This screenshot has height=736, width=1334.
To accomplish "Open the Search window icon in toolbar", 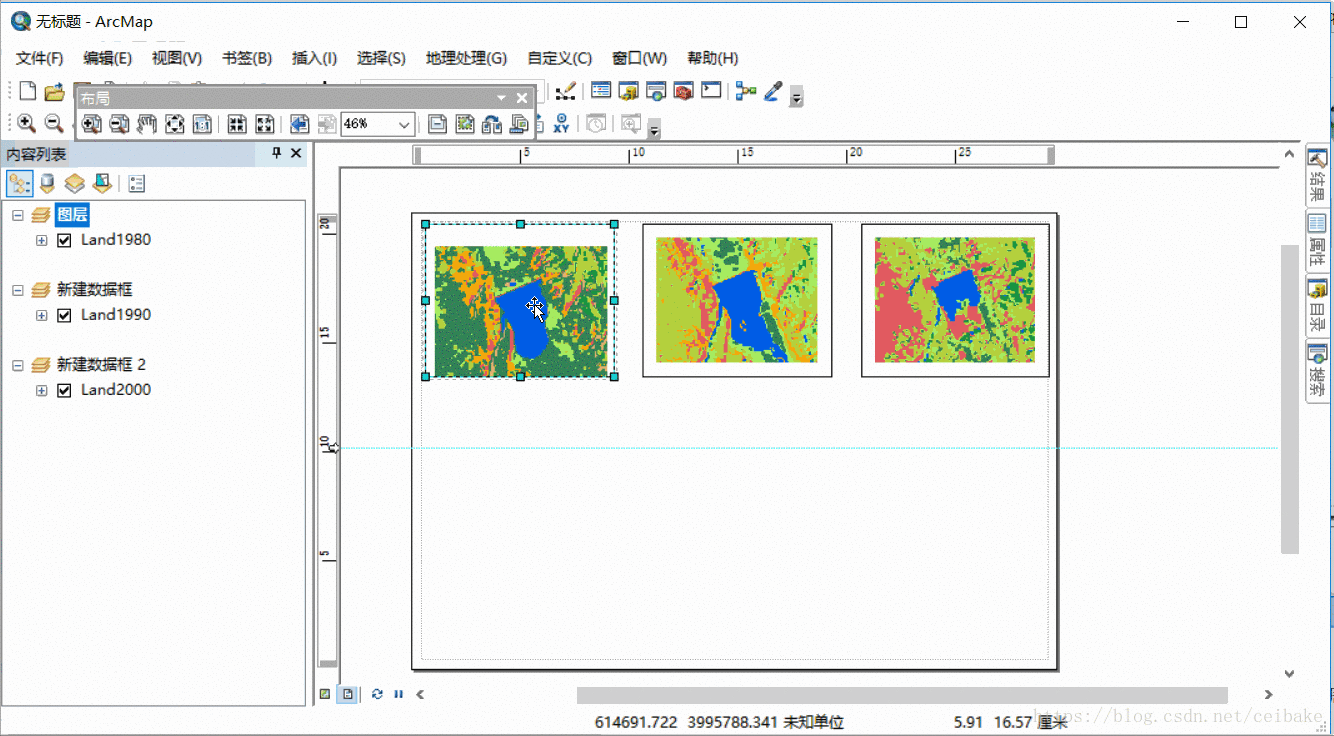I will coord(656,91).
